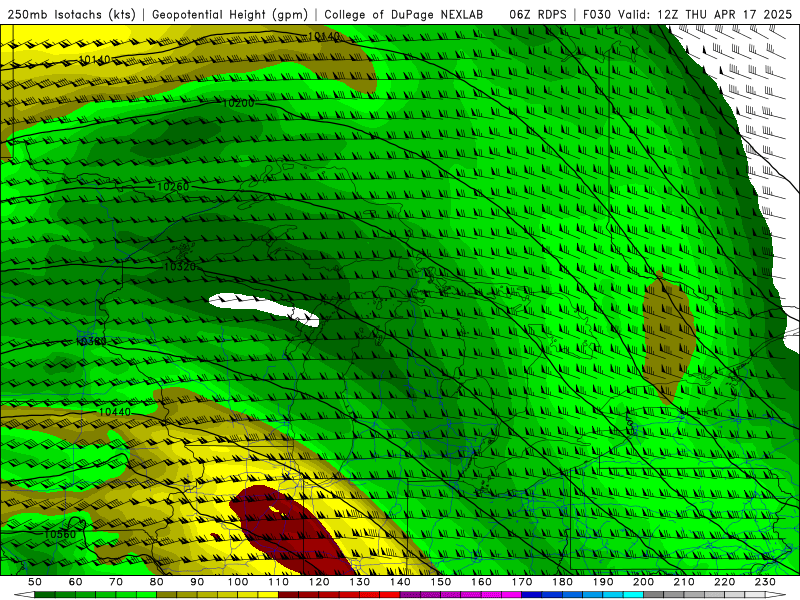Screen dimensions: 800x600
Task: Click the left arrowhead of the color bar
Action: (23, 595)
